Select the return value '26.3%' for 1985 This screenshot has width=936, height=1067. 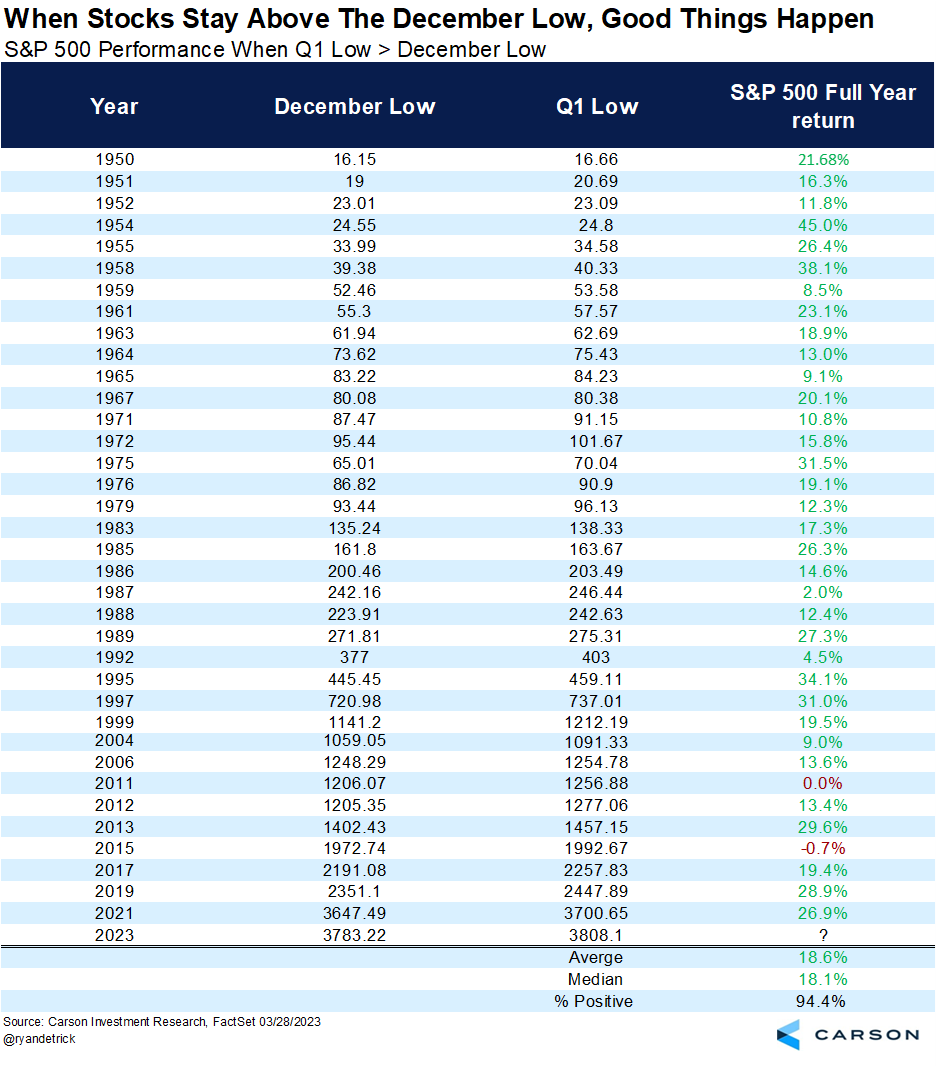[823, 549]
